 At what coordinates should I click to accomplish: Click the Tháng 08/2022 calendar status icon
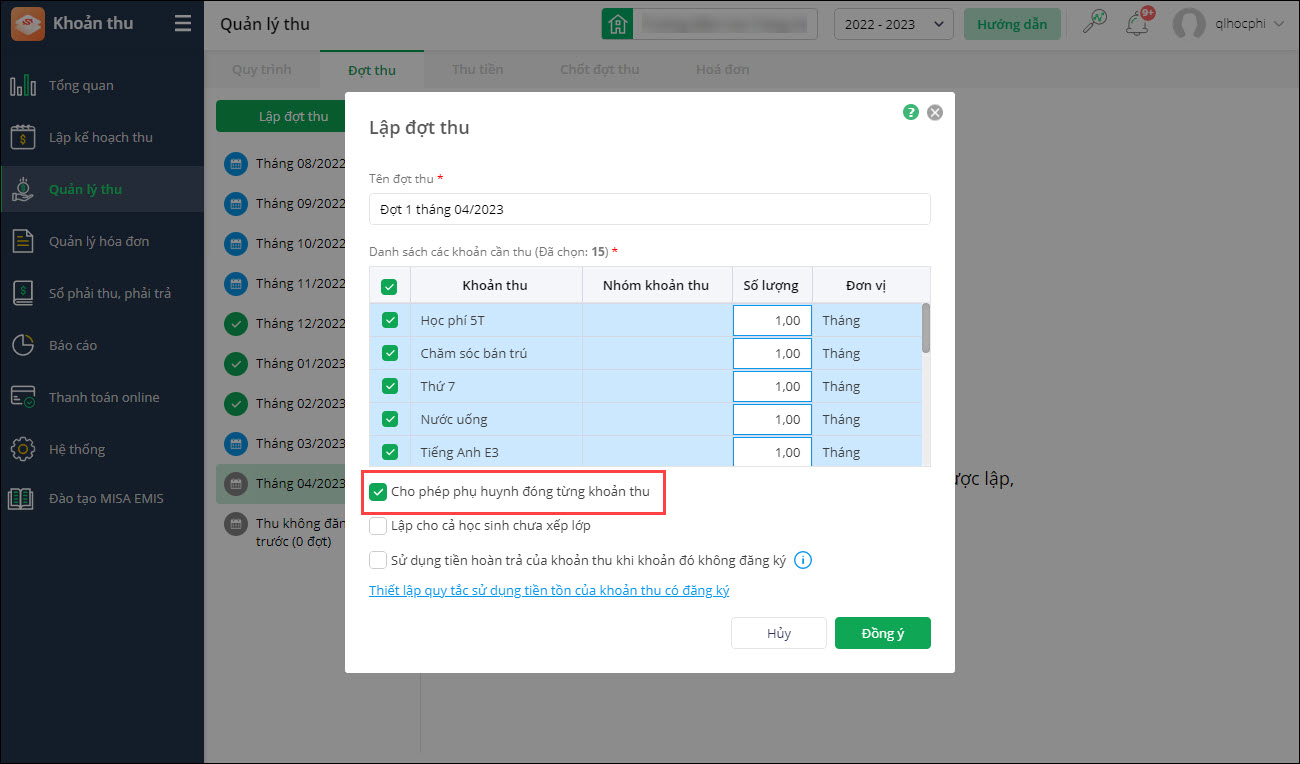[x=235, y=163]
